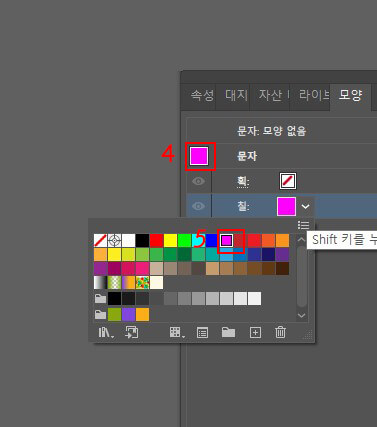Pick the pure blue swatch in first row
The height and width of the screenshot is (427, 377).
[x=212, y=240]
